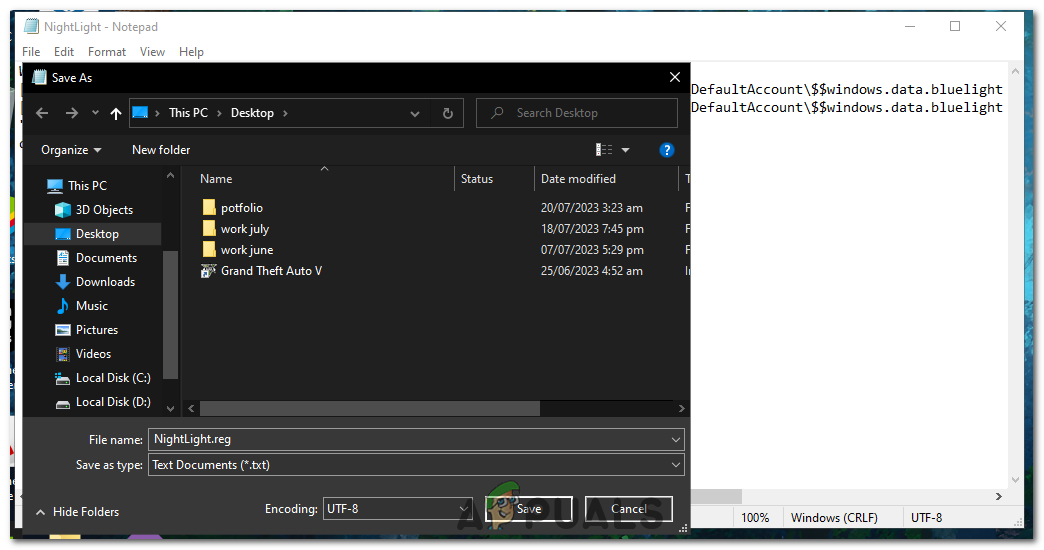The width and height of the screenshot is (1044, 550).
Task: Select Local Disk (D:) drive
Action: [x=113, y=402]
